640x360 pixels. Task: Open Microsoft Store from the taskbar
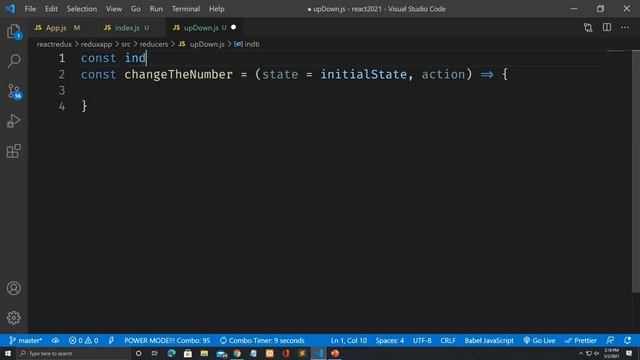tap(188, 353)
